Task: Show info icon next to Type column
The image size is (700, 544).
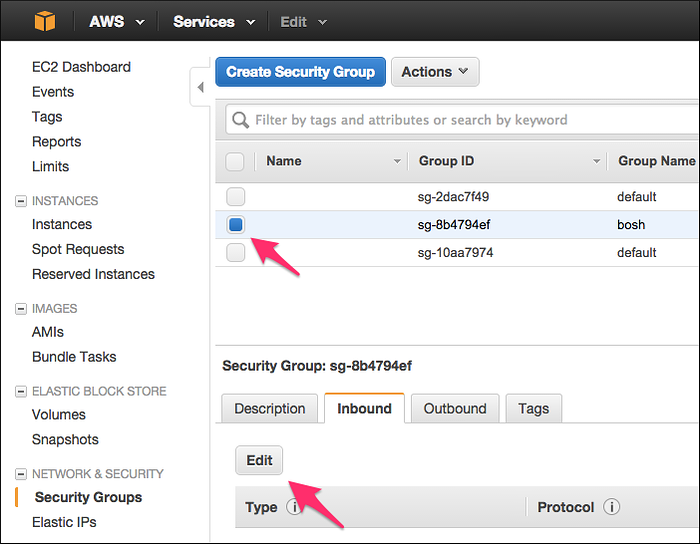Action: click(294, 507)
